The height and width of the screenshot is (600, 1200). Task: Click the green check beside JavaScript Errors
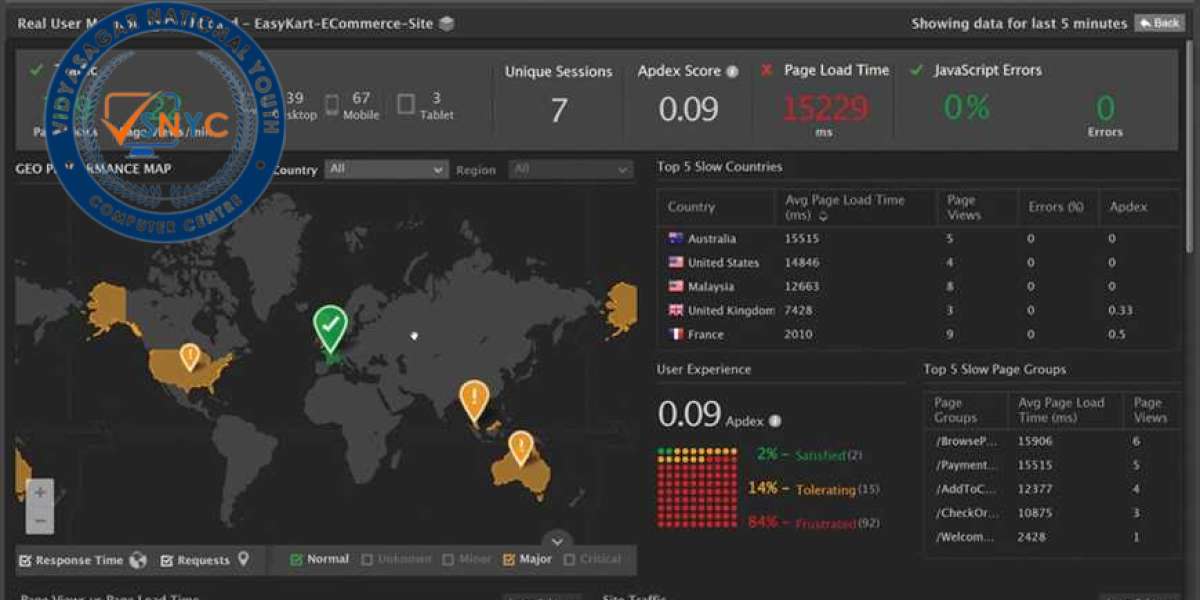pyautogui.click(x=916, y=70)
